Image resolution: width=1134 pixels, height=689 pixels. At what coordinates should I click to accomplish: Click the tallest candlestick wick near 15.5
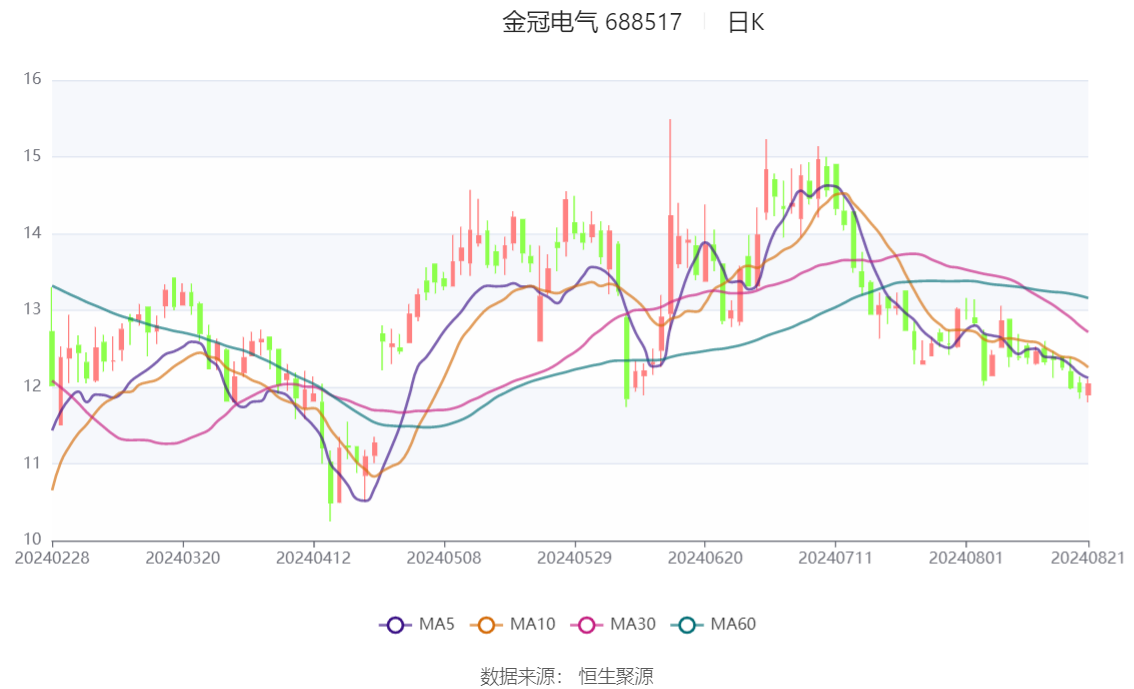[670, 217]
